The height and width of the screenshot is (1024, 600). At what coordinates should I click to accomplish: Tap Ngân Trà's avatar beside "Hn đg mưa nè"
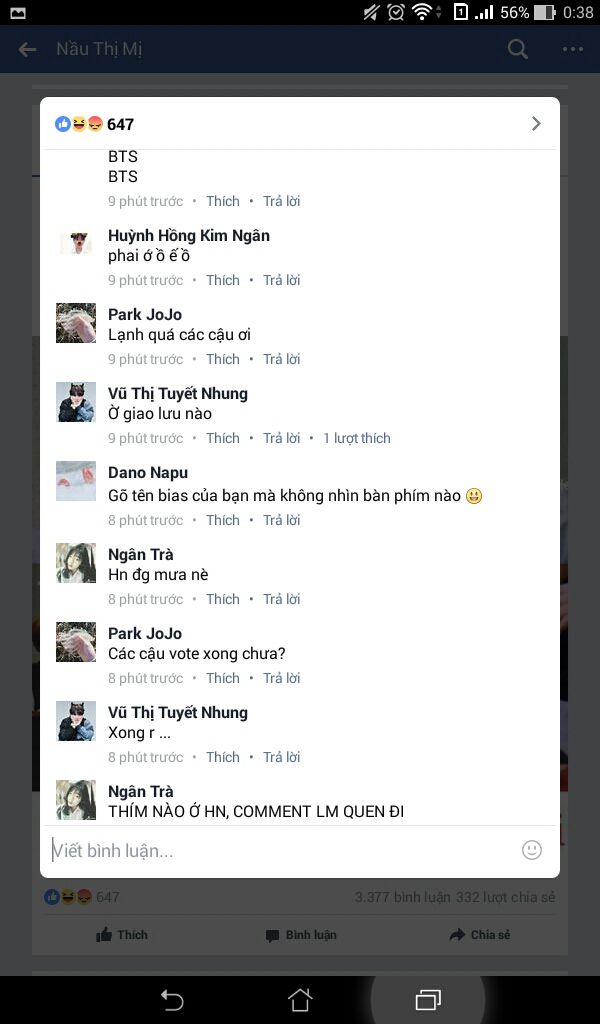point(76,562)
